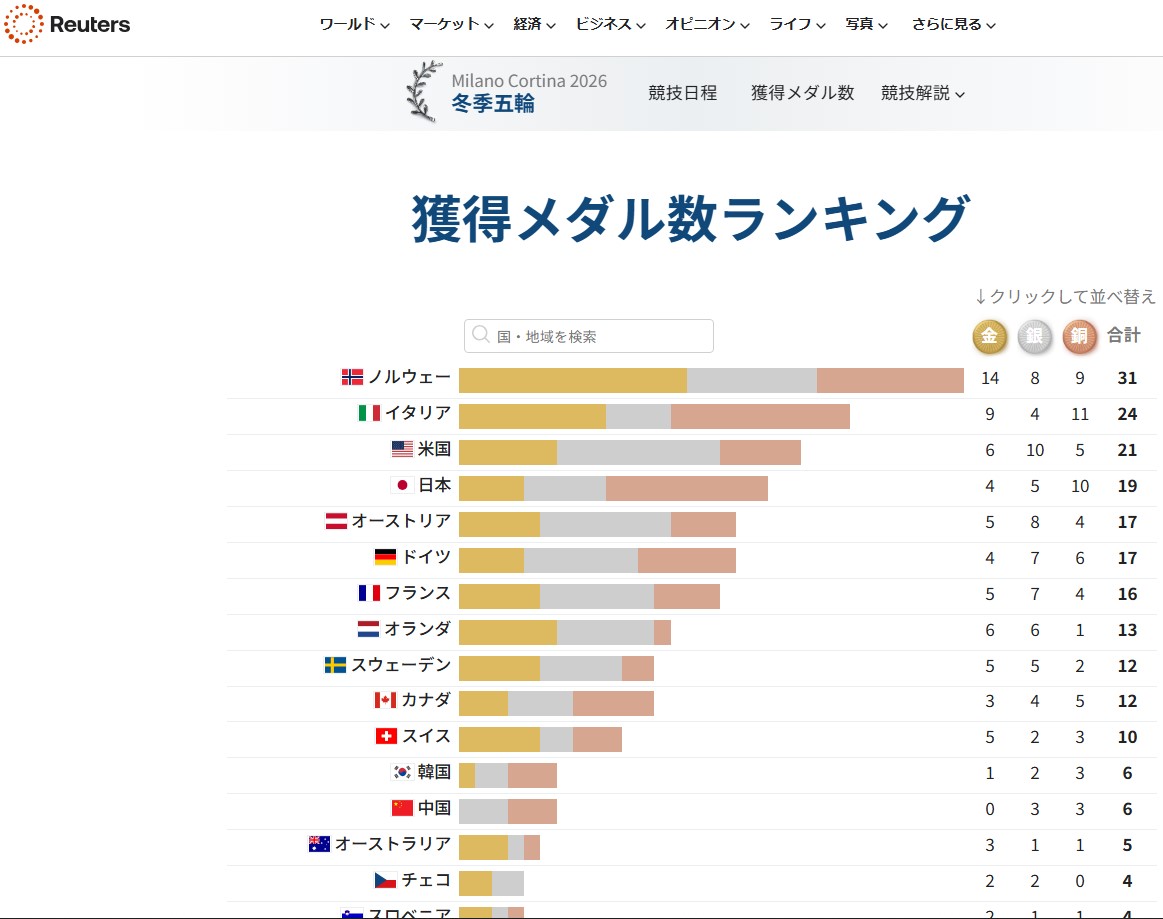This screenshot has width=1163, height=919.
Task: Sort ranking by bronze medal icon
Action: click(x=1080, y=337)
